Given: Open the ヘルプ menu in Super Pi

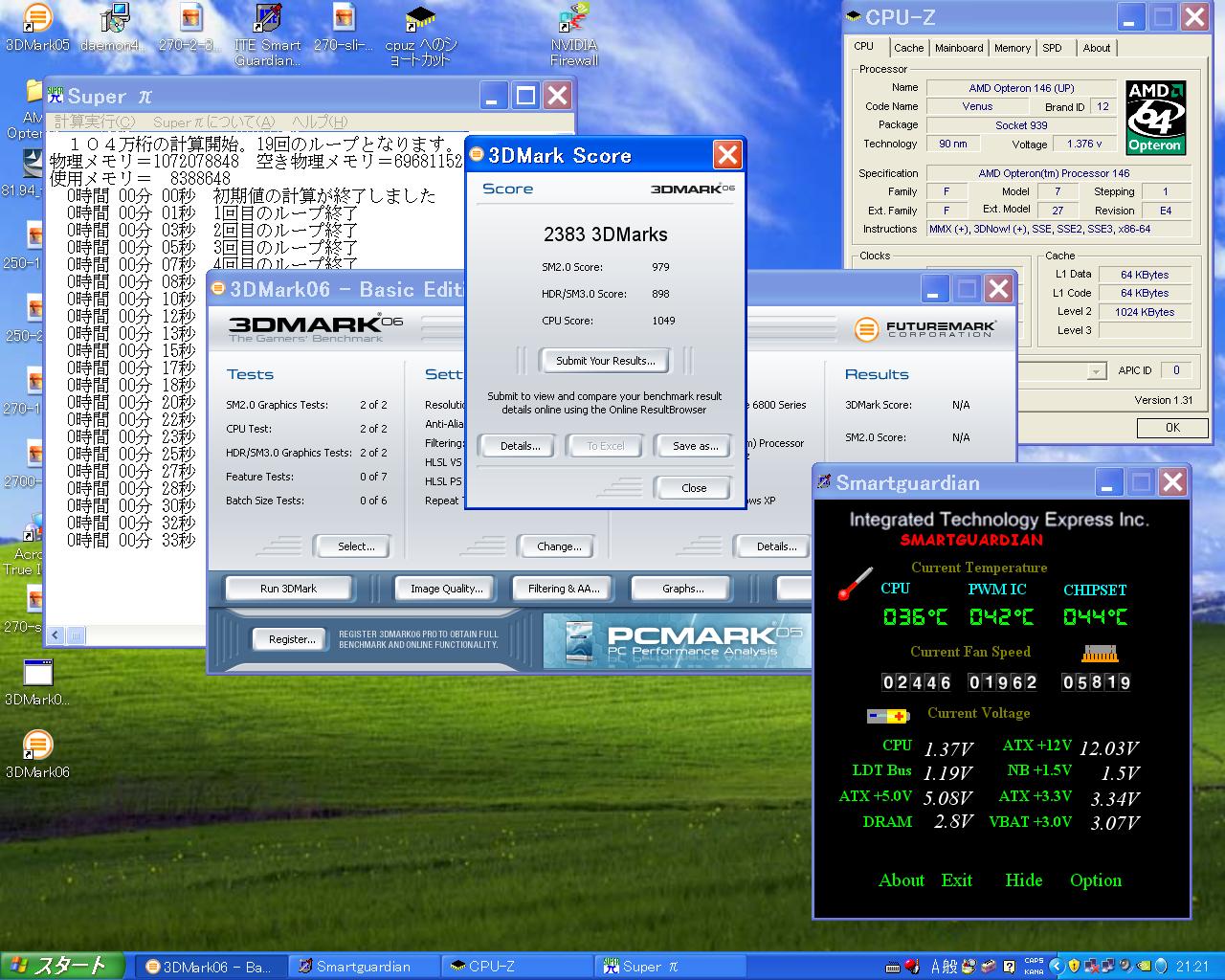Looking at the screenshot, I should (x=320, y=122).
